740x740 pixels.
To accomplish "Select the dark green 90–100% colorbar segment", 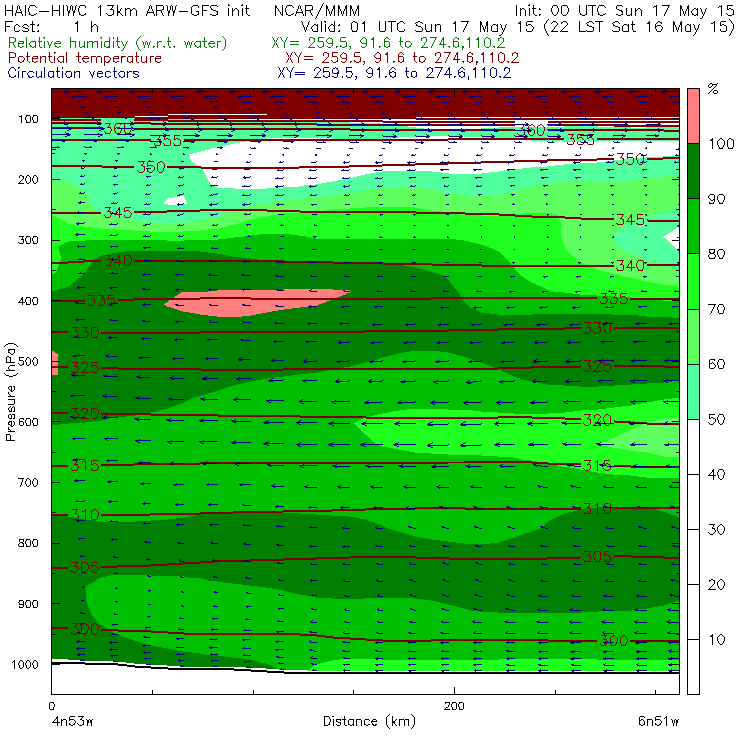I will [x=693, y=171].
